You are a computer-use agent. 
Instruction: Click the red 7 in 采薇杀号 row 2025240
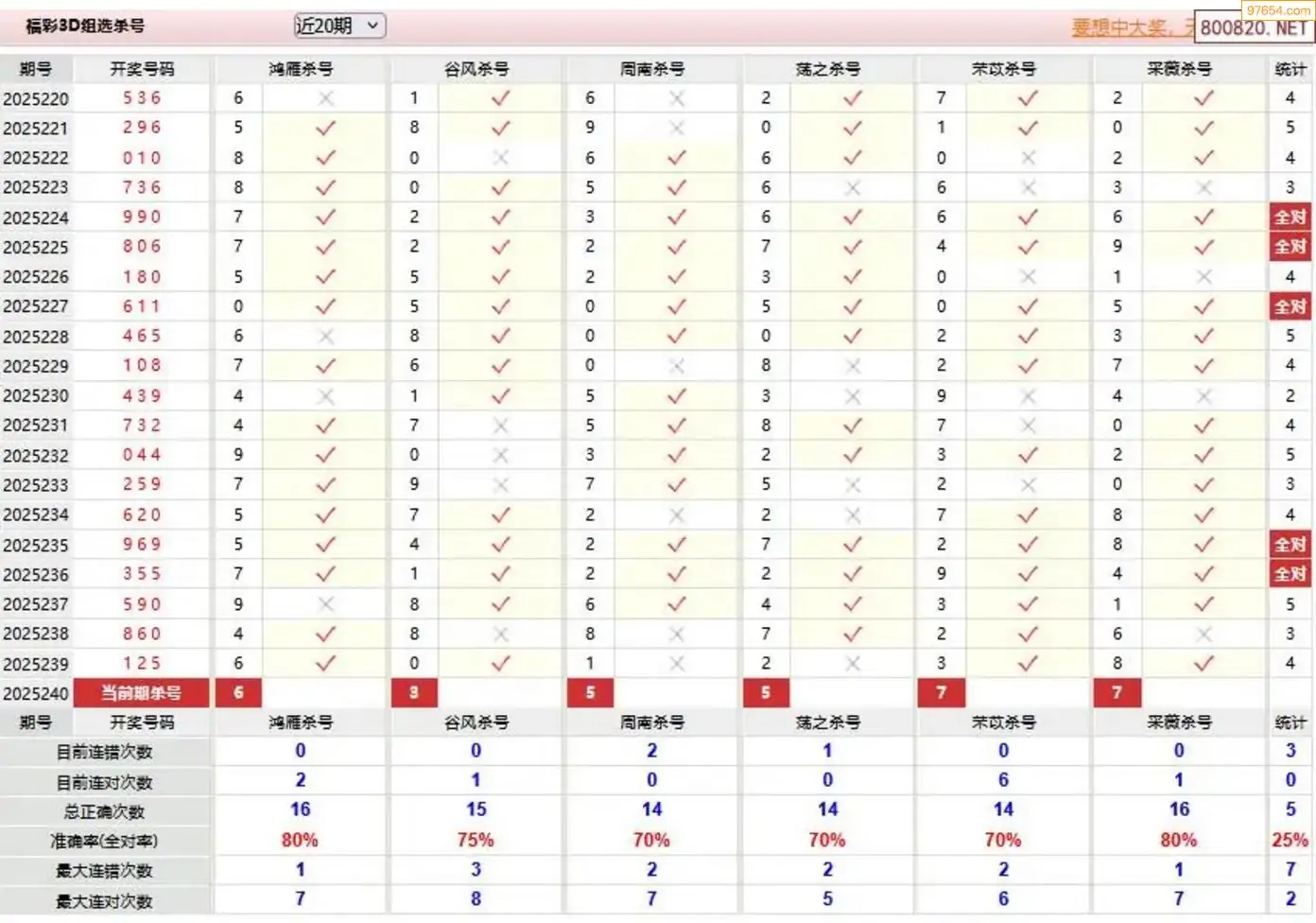(x=1117, y=693)
